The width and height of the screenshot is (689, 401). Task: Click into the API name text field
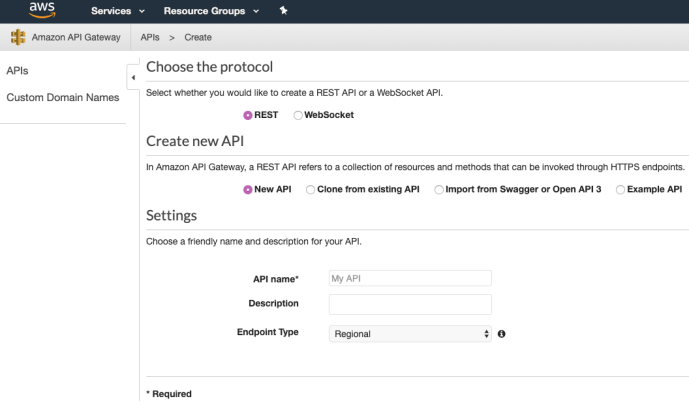tap(410, 278)
